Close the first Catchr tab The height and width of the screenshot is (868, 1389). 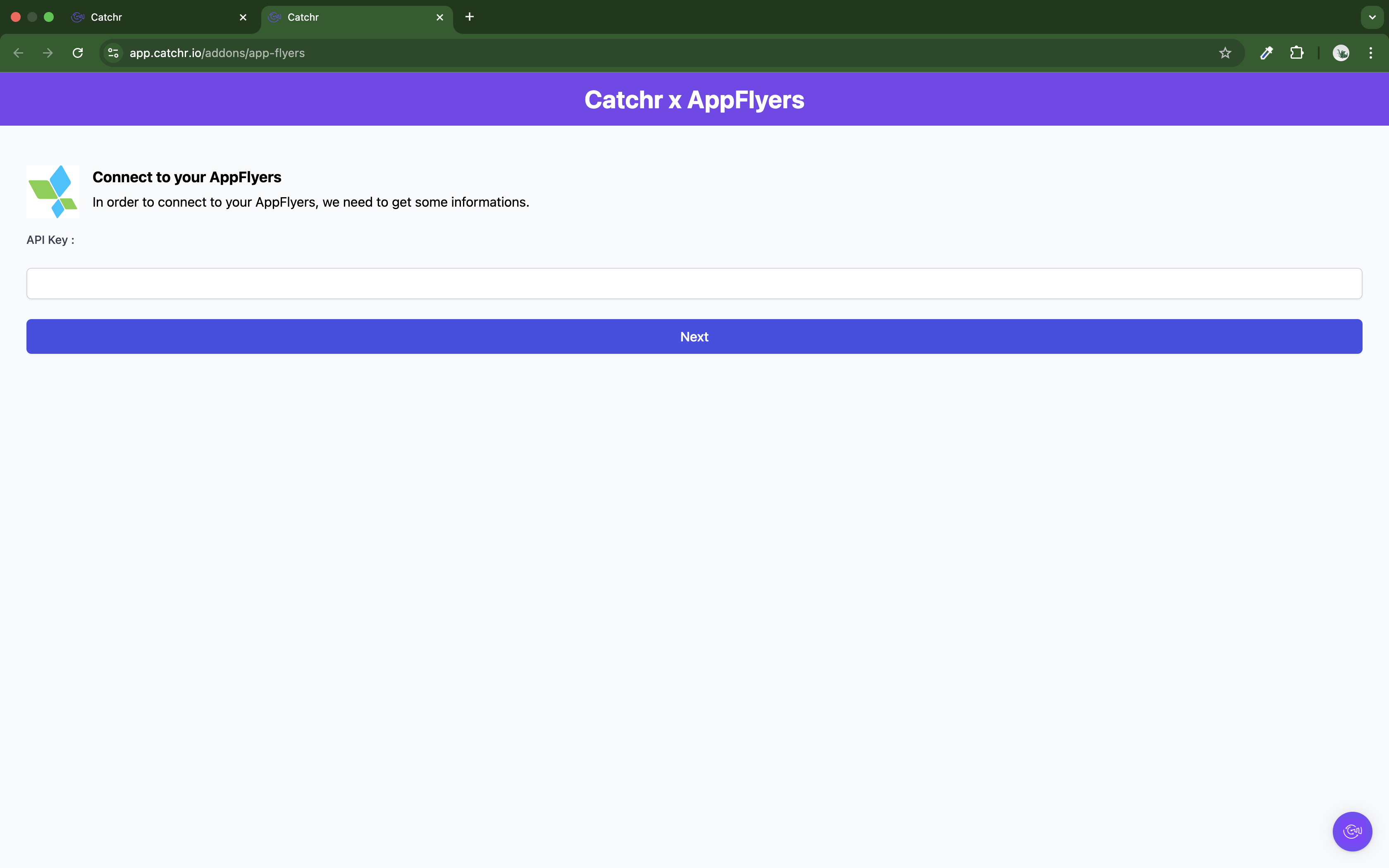243,17
